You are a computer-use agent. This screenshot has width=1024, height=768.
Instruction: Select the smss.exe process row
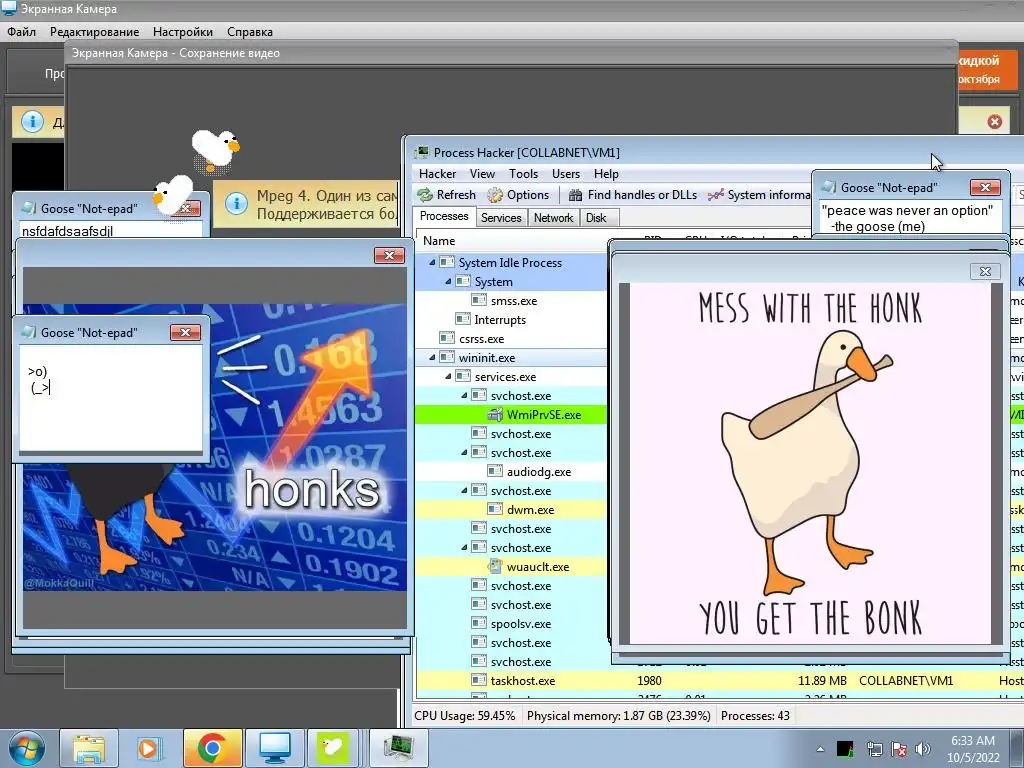click(511, 301)
